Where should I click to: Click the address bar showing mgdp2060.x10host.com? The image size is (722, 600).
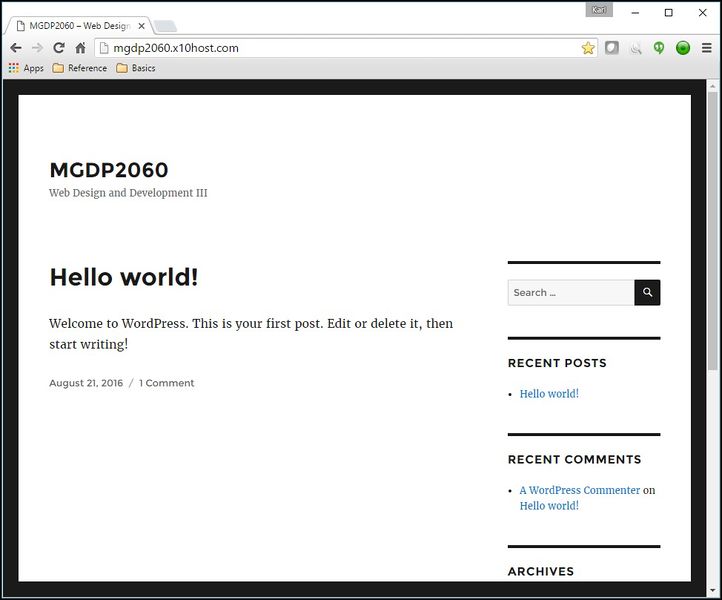click(345, 48)
